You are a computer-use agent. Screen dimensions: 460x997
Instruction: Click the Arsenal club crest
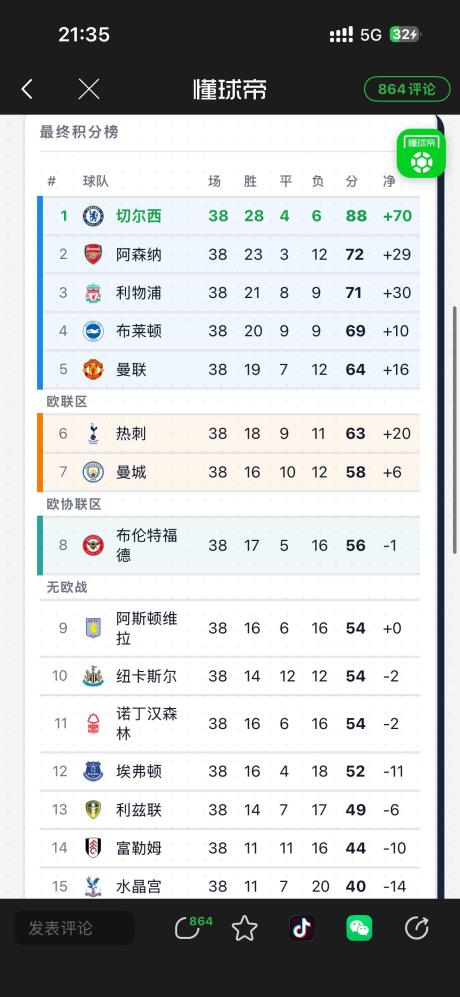click(x=94, y=254)
